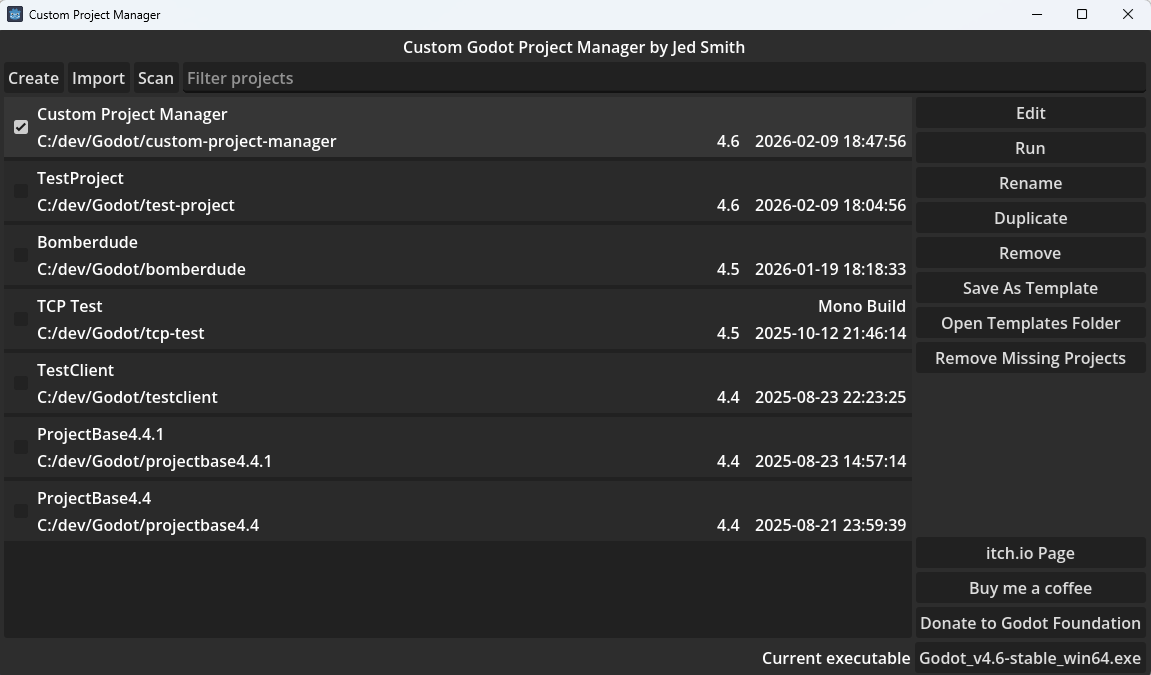Viewport: 1151px width, 675px height.
Task: Check the TestProject checkbox
Action: (x=21, y=191)
